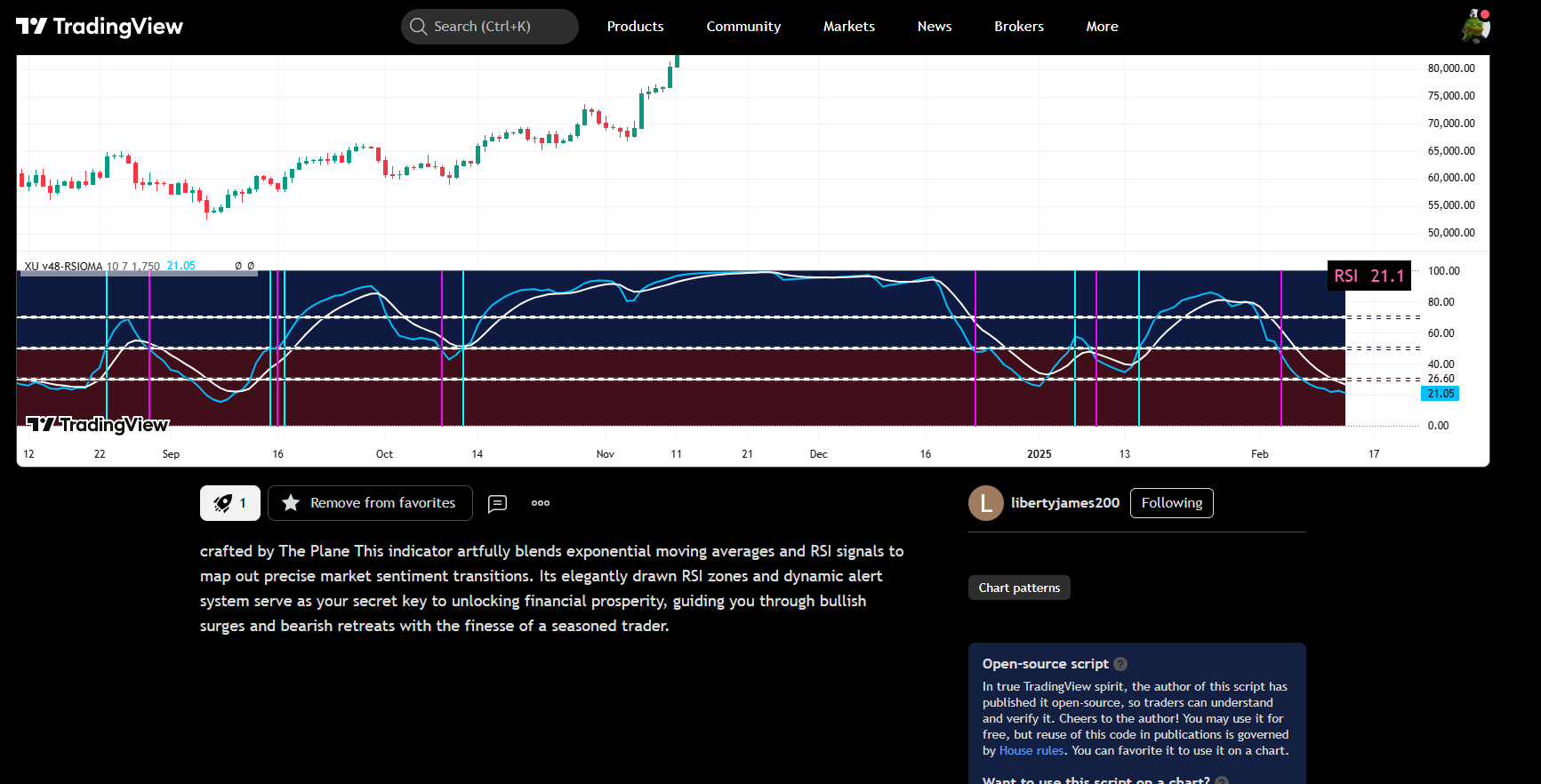Screen dimensions: 1541x784
Task: Click the Open-source script help question icon
Action: [x=1120, y=664]
